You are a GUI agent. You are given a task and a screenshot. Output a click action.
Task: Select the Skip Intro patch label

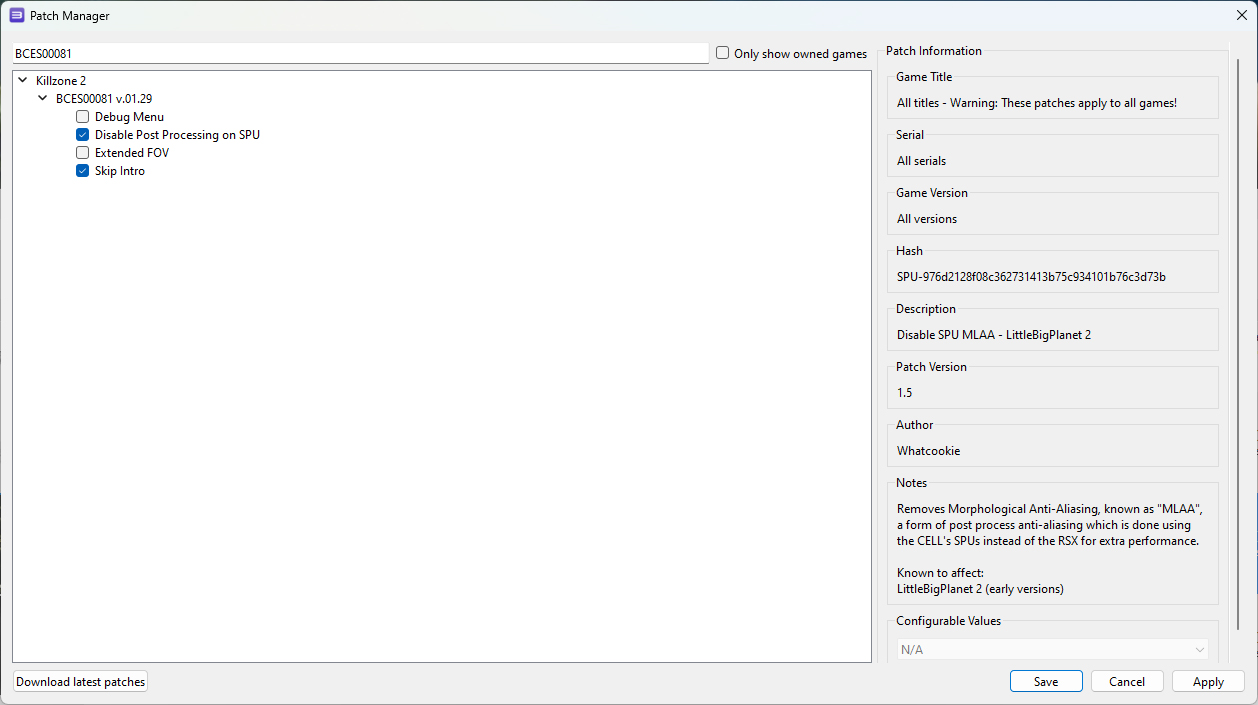[120, 171]
